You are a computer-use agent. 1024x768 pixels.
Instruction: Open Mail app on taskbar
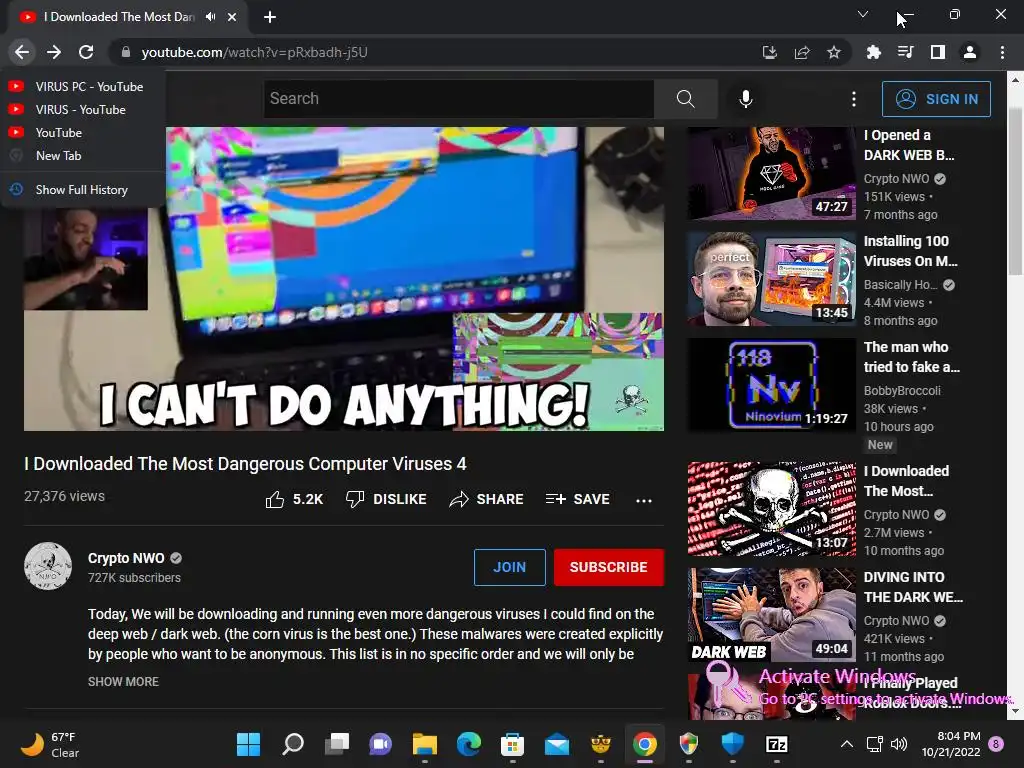(556, 744)
